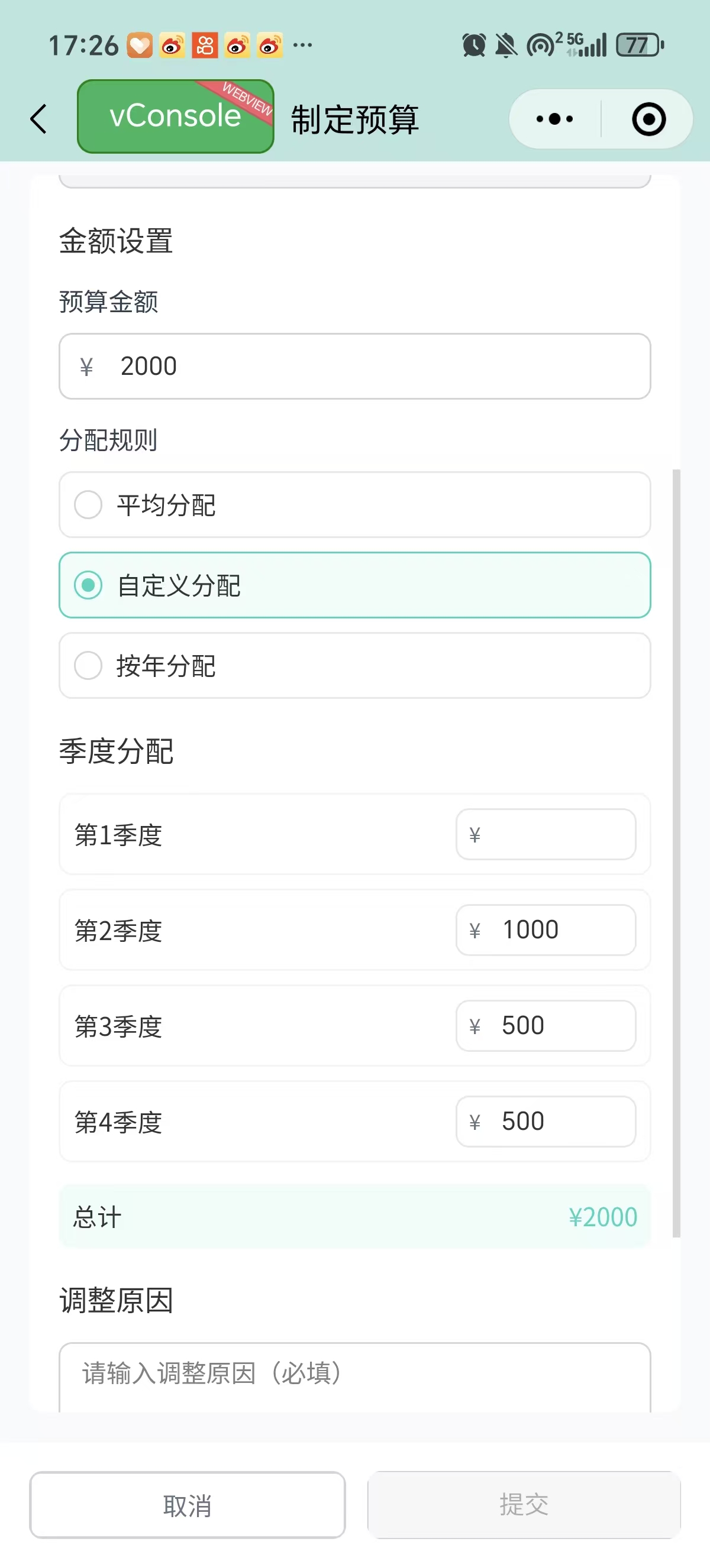Tap the muted bell notification icon
The width and height of the screenshot is (710, 1568).
coord(505,45)
